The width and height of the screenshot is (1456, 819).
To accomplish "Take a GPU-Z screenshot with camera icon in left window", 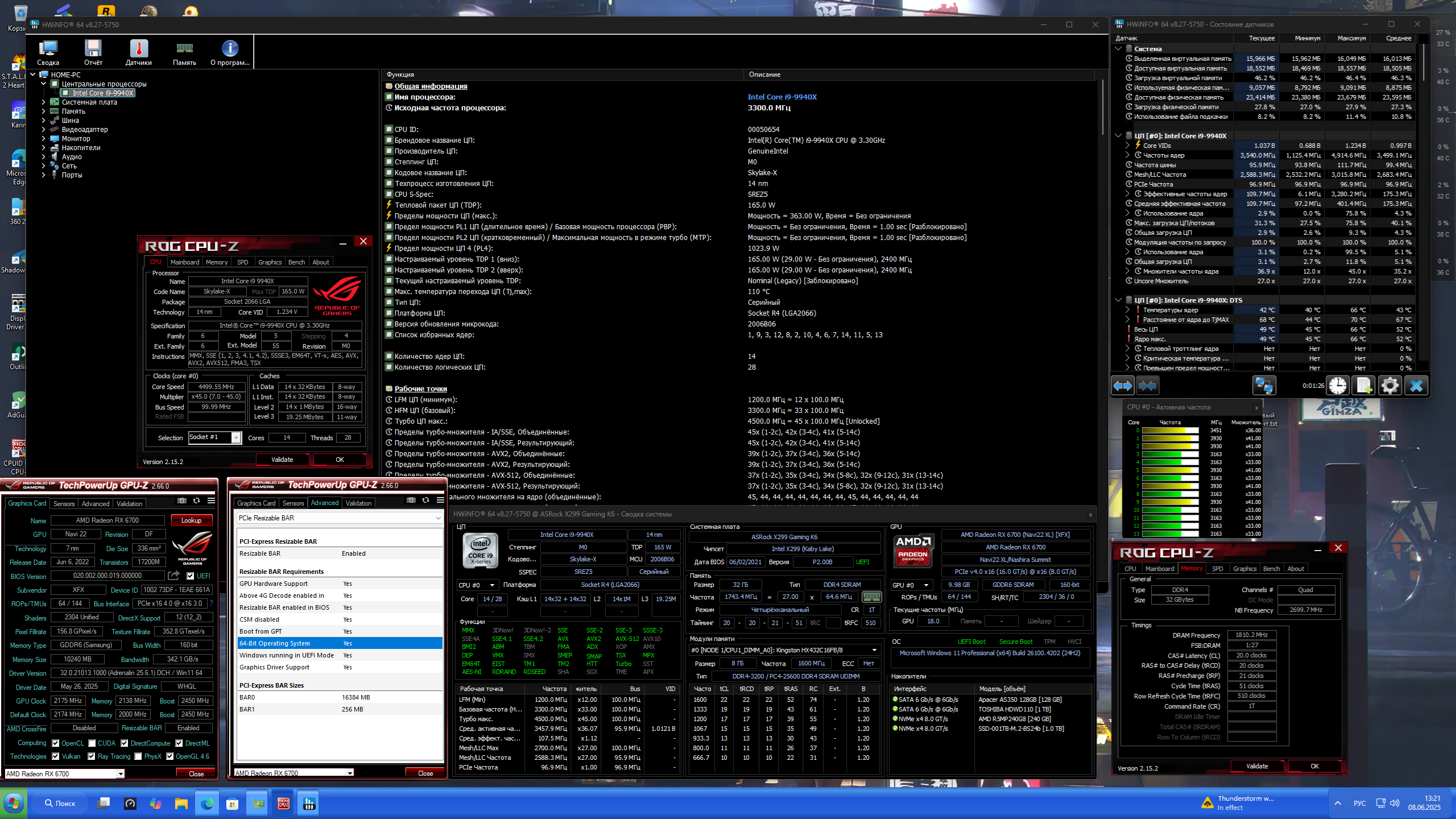I will click(181, 500).
